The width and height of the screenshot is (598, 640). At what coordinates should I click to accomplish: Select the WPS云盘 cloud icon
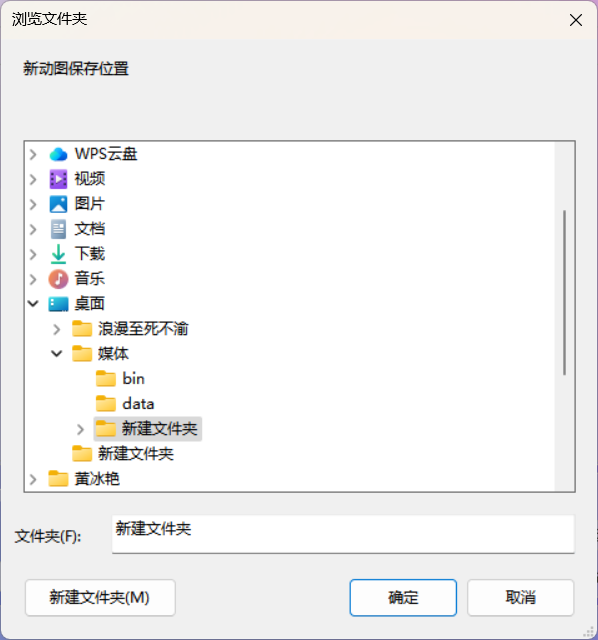point(58,154)
